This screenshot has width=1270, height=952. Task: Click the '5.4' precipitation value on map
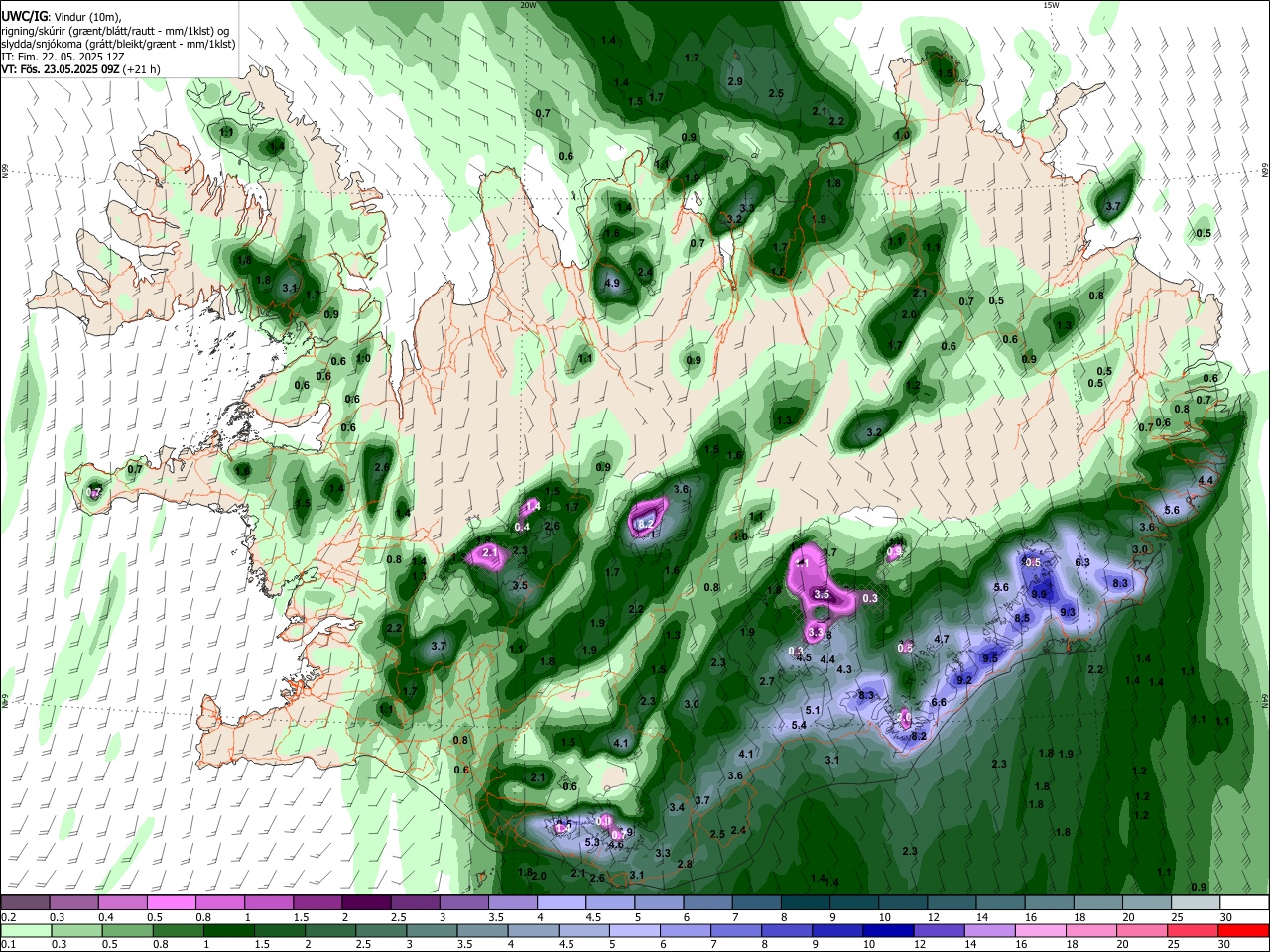(798, 725)
